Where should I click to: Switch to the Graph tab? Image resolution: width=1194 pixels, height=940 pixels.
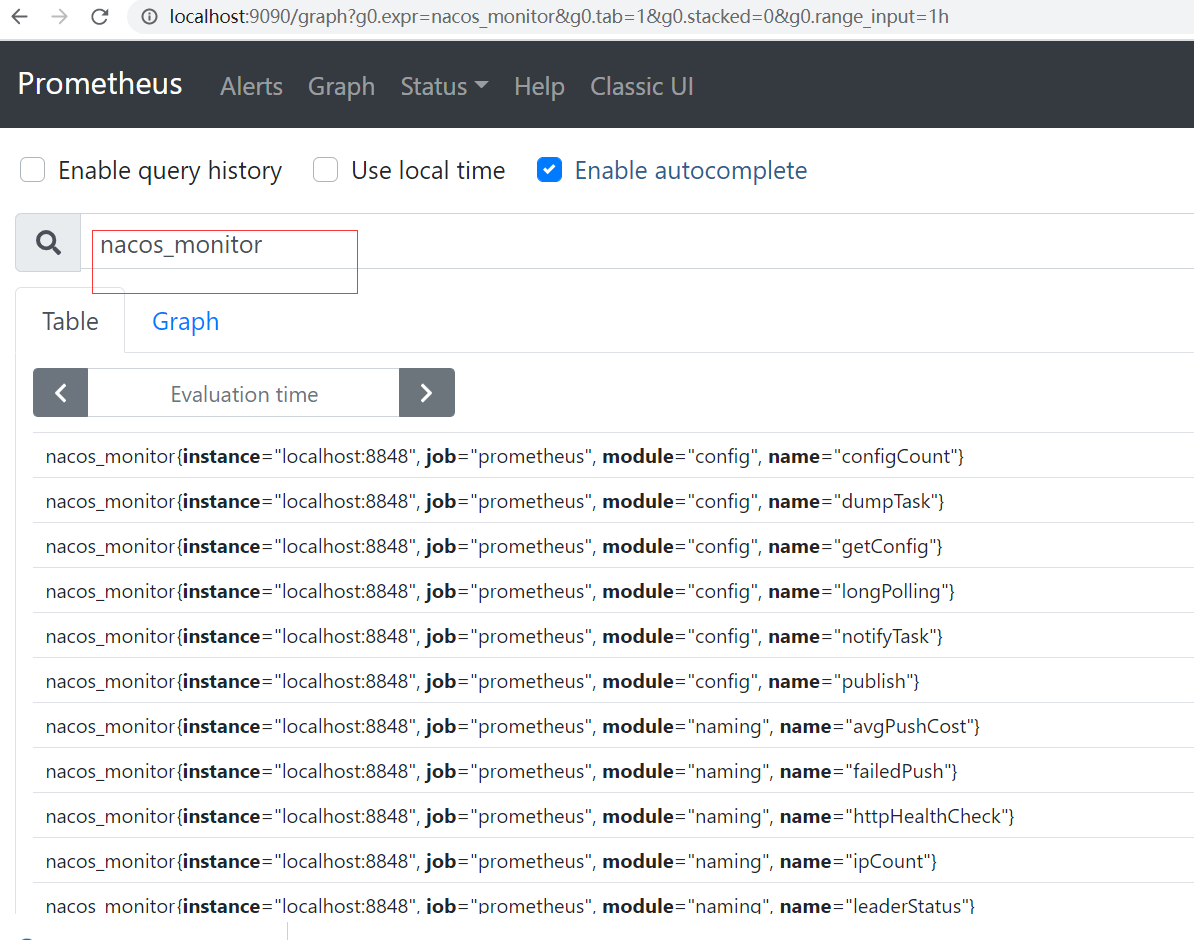click(x=185, y=321)
